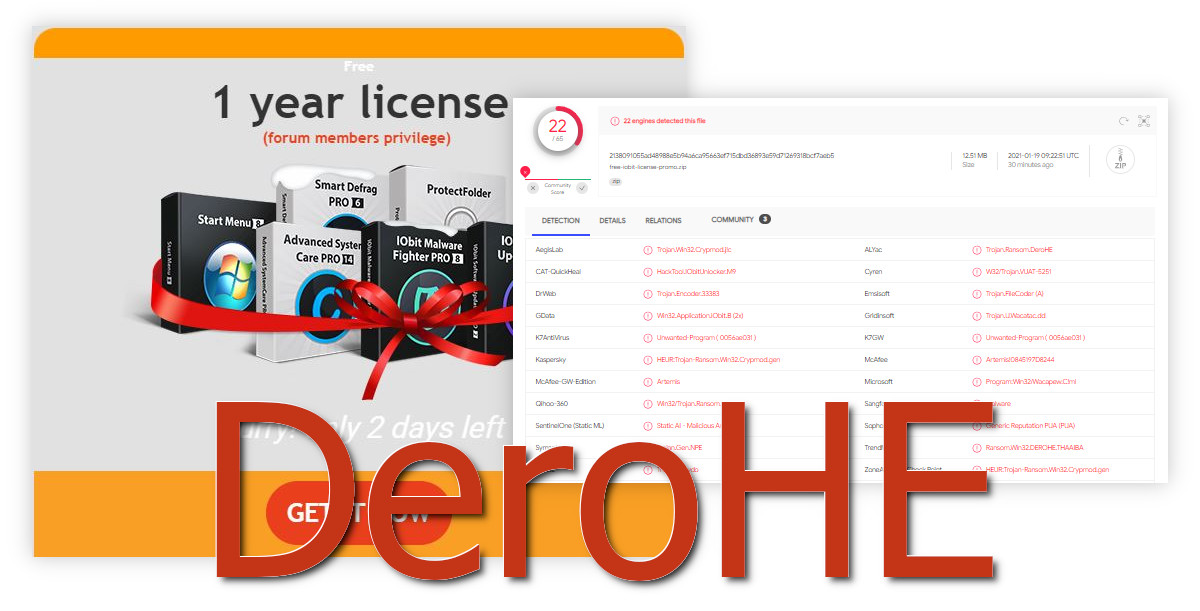The image size is (1200, 611).
Task: Click the alert icon beside Ransom.Win32.DEROHE.THAAIBA
Action: (x=977, y=447)
